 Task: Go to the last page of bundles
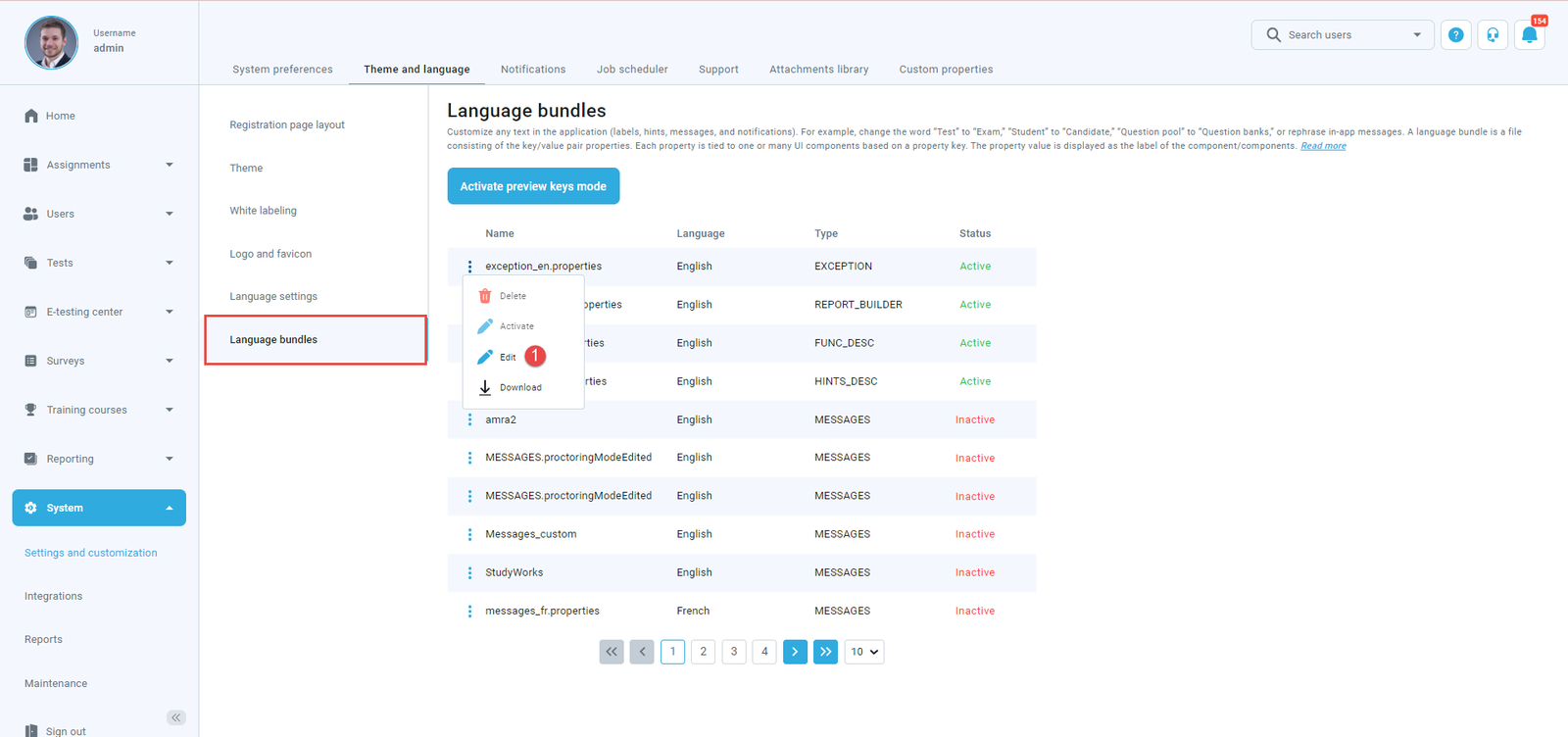pyautogui.click(x=825, y=652)
